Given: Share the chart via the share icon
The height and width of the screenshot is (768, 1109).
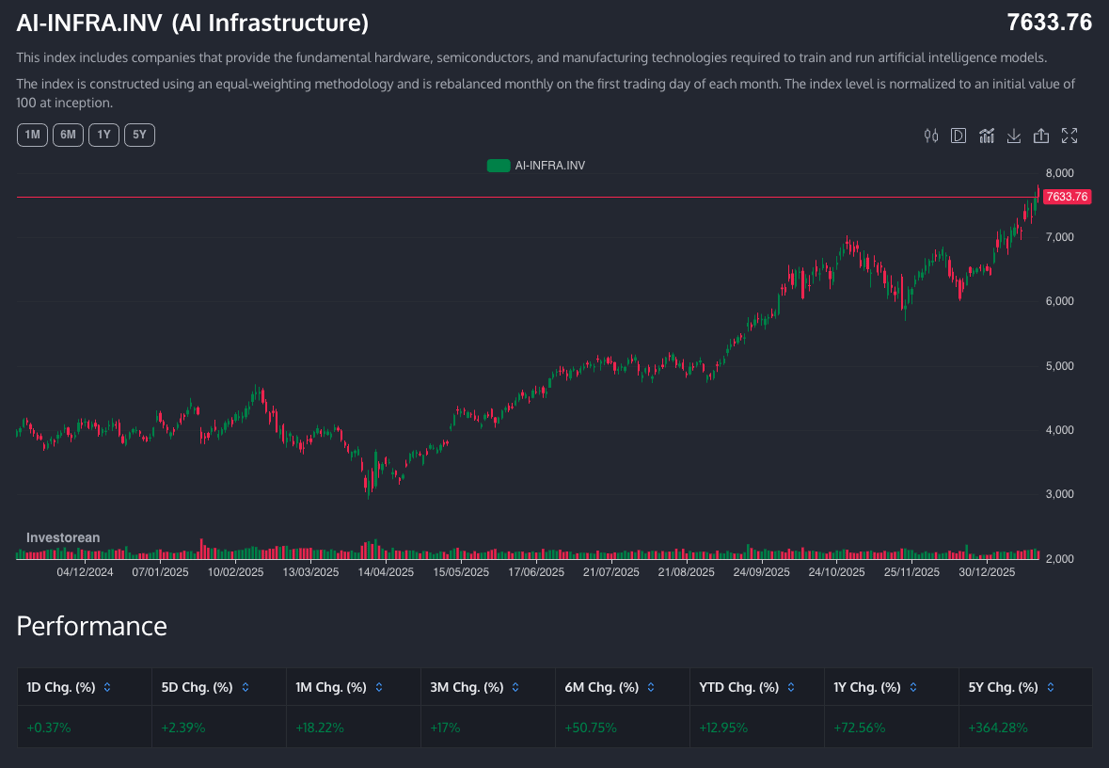Looking at the screenshot, I should point(1041,136).
